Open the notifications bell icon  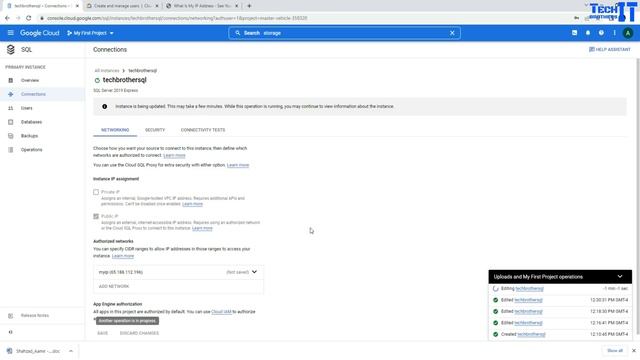pos(588,33)
